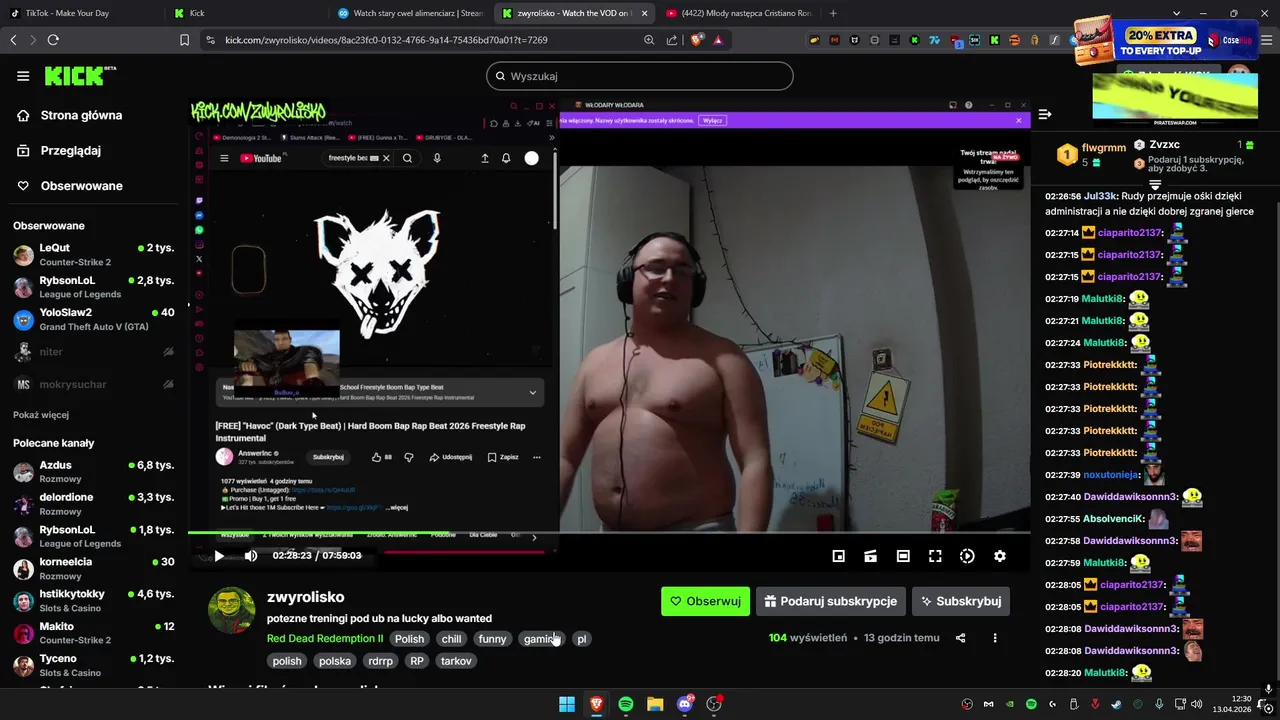Open the video's three-dot options menu
This screenshot has width=1280, height=720.
click(x=994, y=638)
